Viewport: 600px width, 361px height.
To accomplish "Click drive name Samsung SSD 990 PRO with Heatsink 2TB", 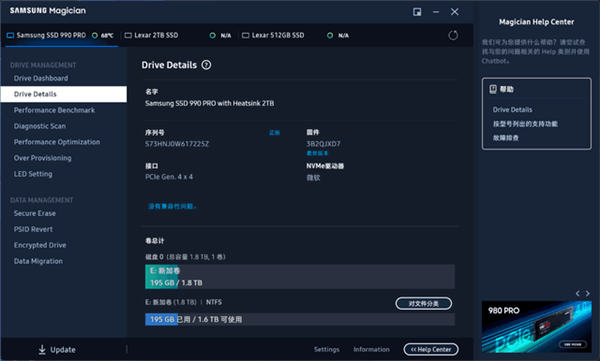I will (x=209, y=103).
